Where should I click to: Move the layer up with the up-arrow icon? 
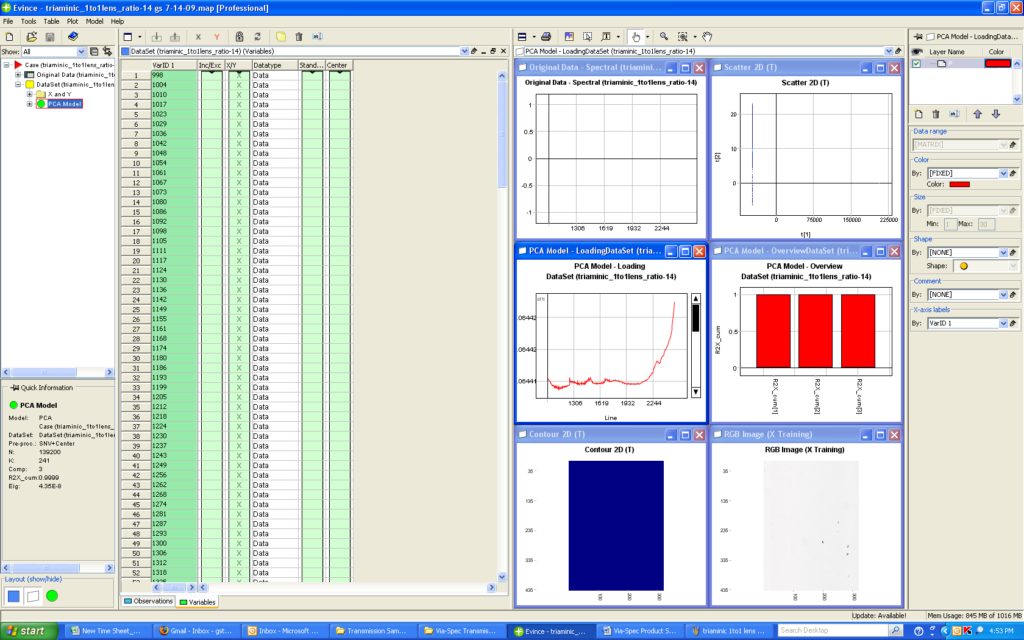(x=978, y=113)
